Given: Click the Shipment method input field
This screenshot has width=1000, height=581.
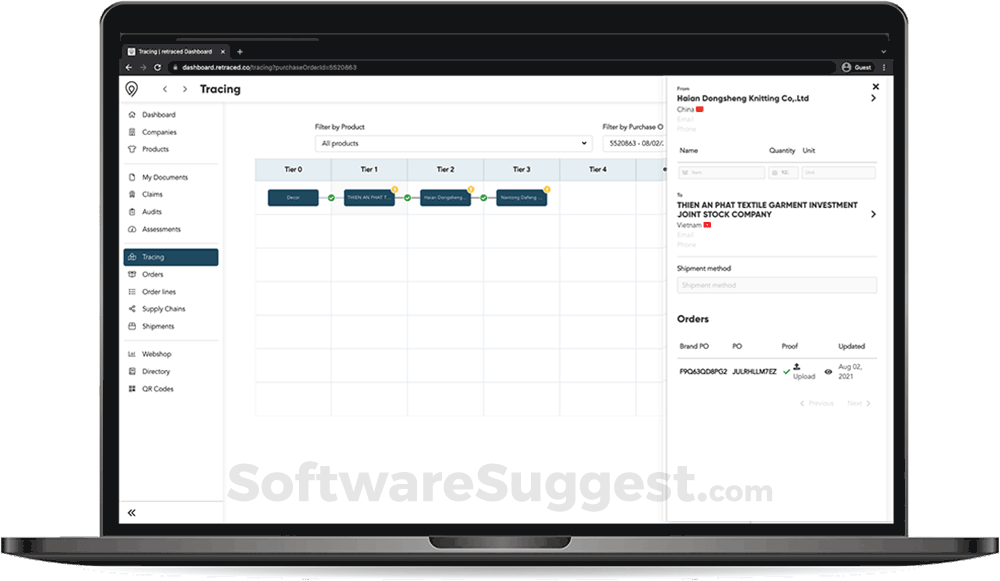Looking at the screenshot, I should 776,285.
